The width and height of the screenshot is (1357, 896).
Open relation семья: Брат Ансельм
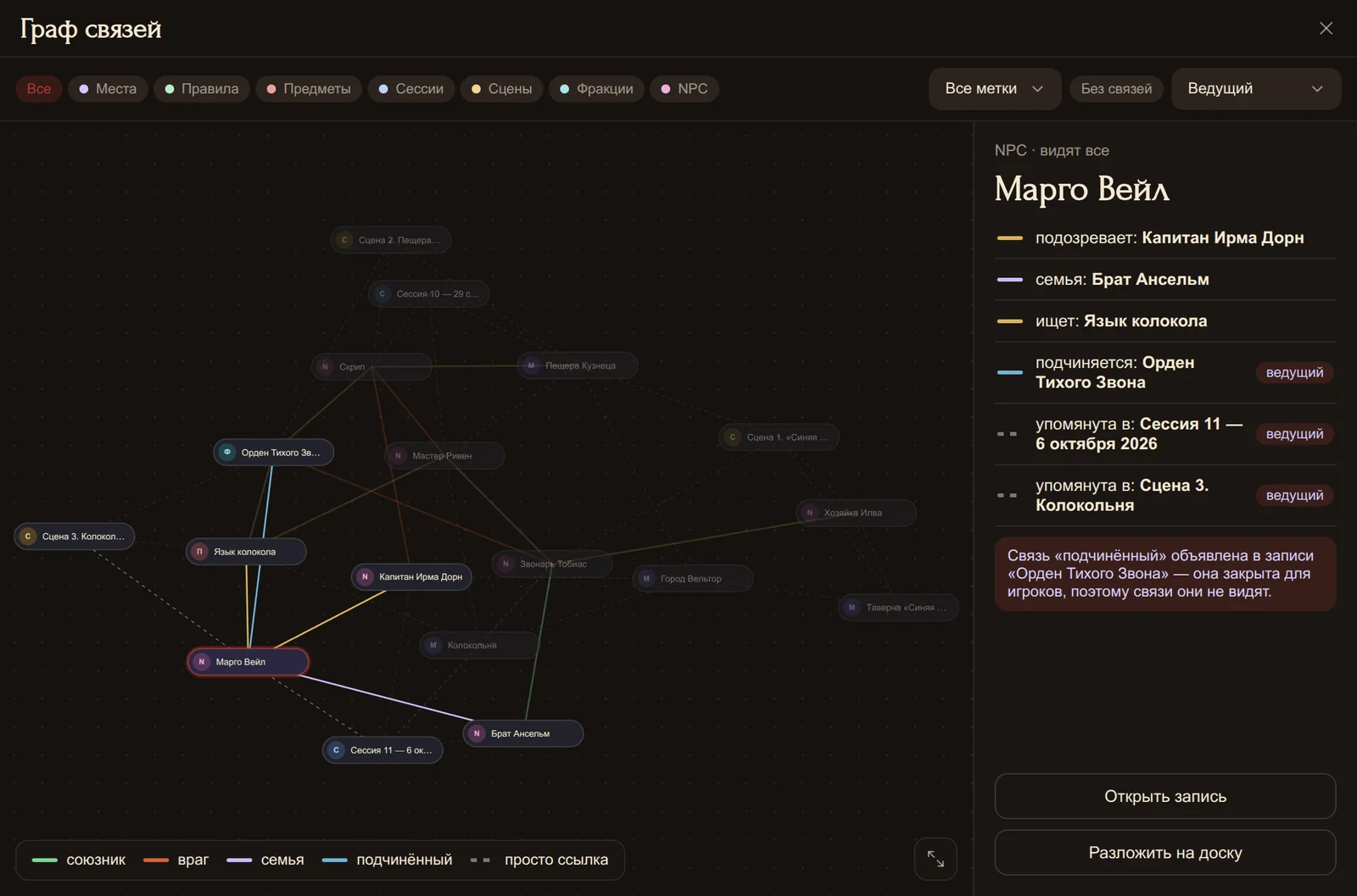click(1165, 280)
